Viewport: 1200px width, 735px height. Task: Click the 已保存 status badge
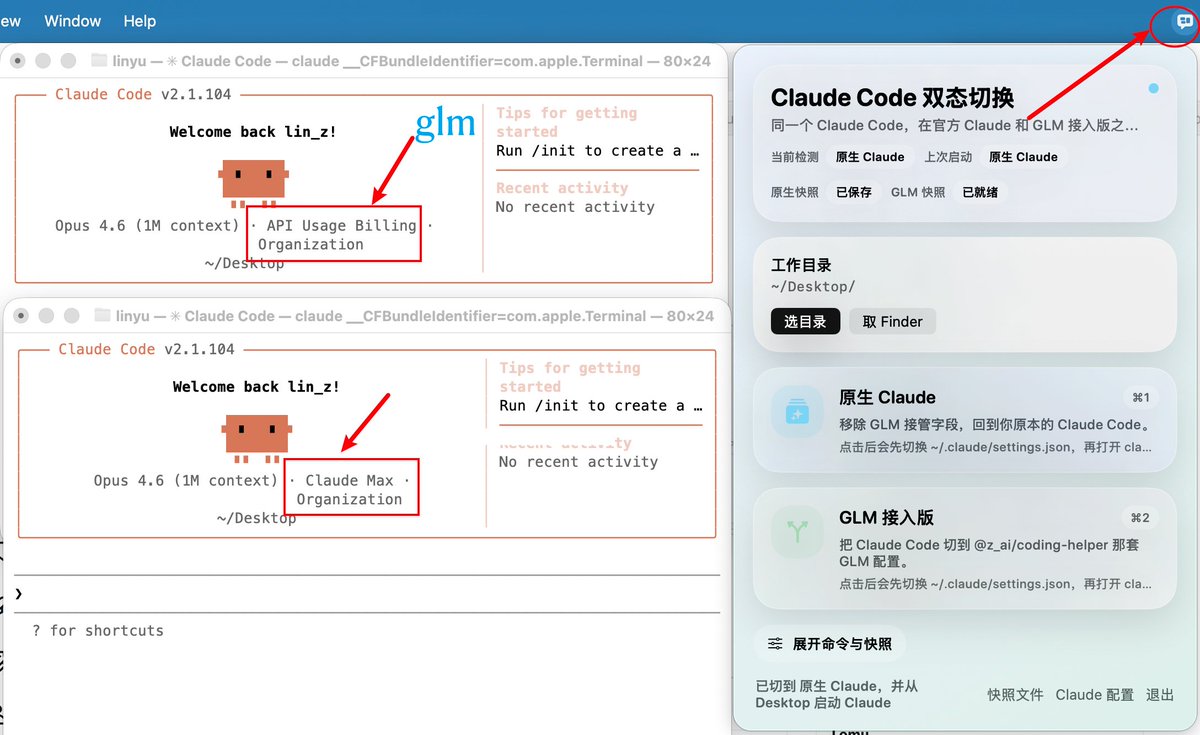pos(854,192)
